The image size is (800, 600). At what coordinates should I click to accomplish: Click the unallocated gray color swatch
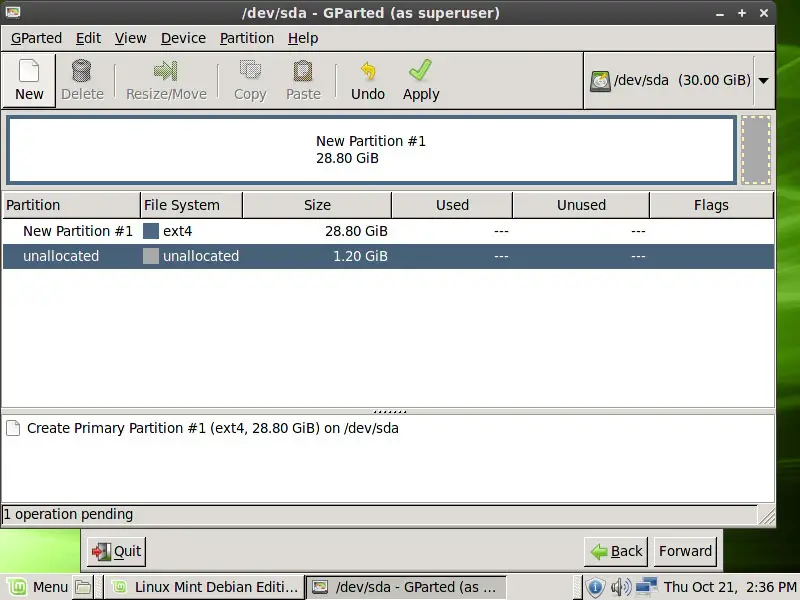(151, 256)
